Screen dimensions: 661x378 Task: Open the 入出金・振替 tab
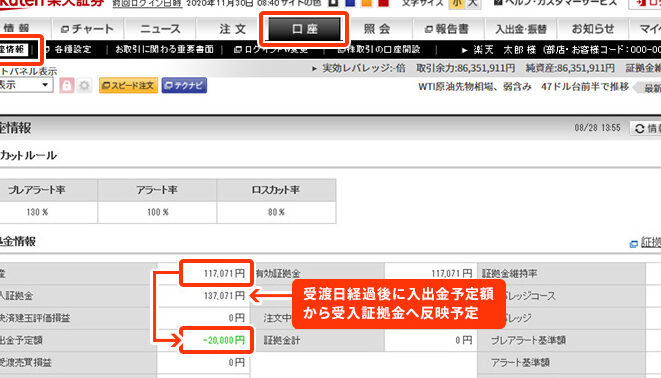(521, 29)
